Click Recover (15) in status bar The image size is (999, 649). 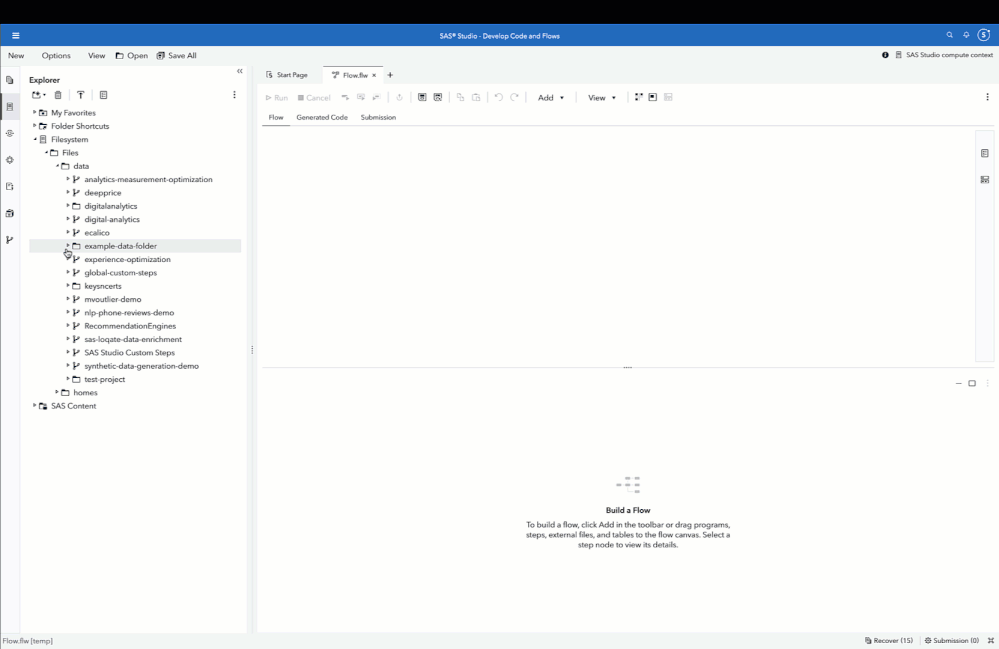(x=889, y=640)
